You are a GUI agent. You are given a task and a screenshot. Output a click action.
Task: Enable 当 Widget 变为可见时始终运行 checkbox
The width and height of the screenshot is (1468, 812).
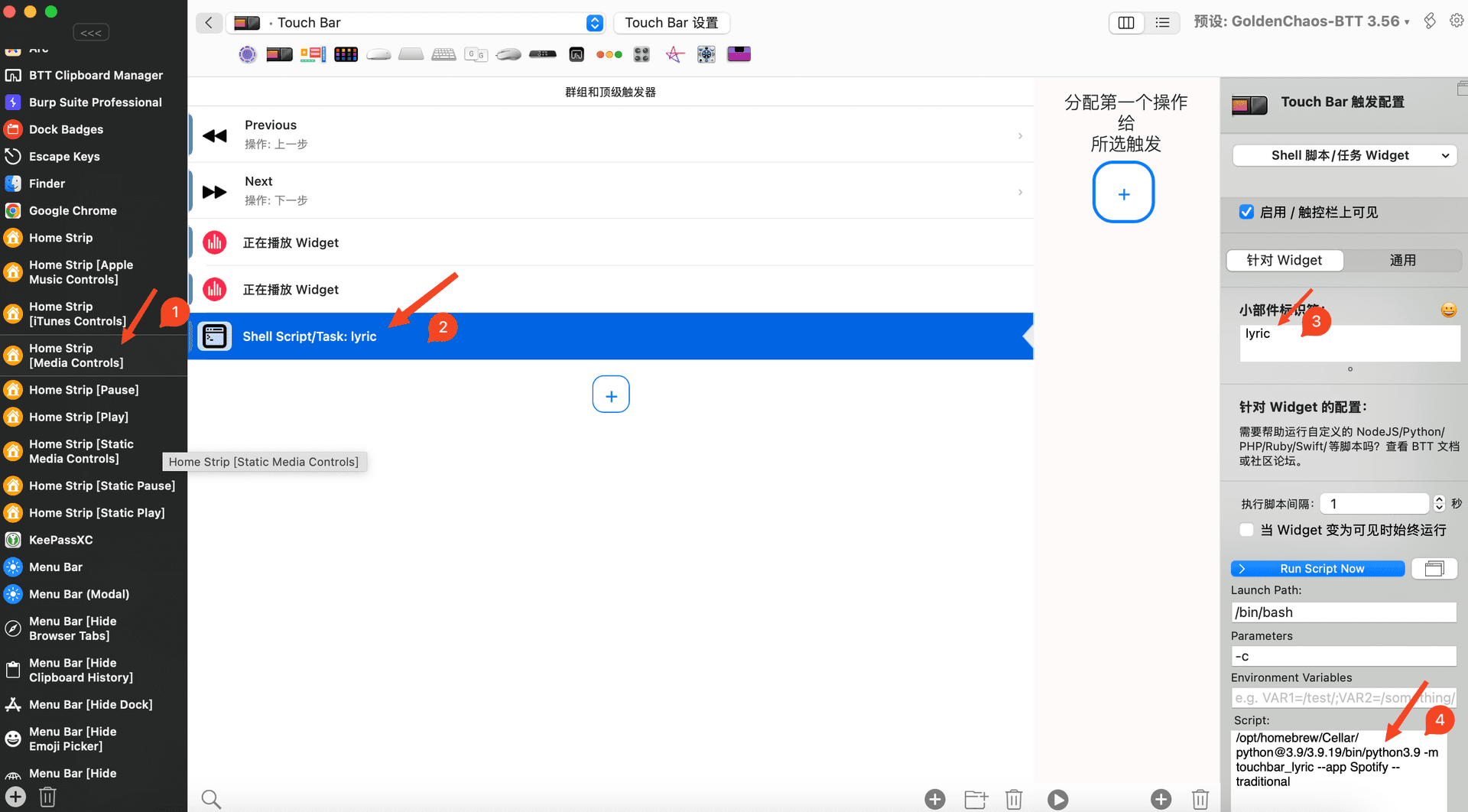pos(1246,530)
